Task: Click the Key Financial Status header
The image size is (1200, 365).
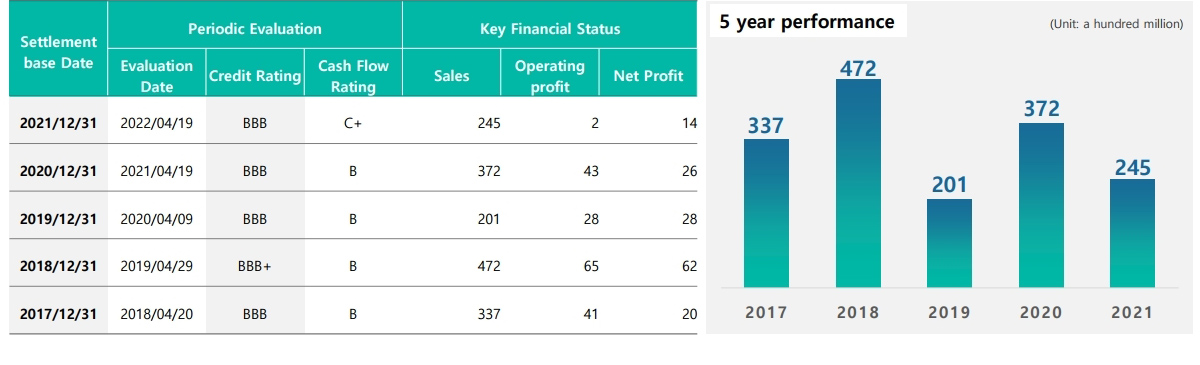Action: click(x=550, y=29)
